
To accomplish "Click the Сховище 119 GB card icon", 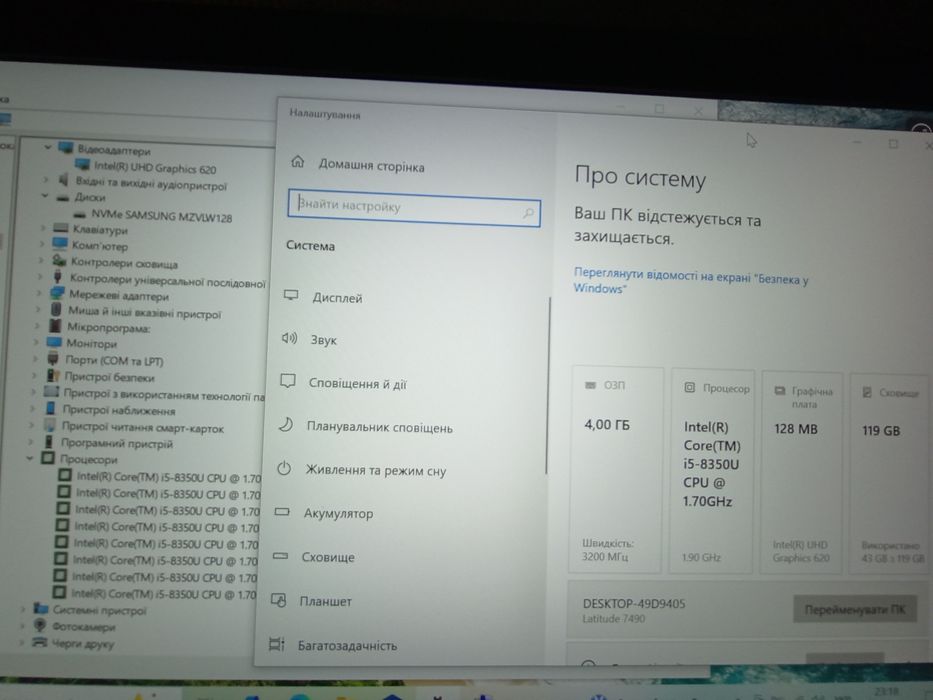I will point(867,392).
